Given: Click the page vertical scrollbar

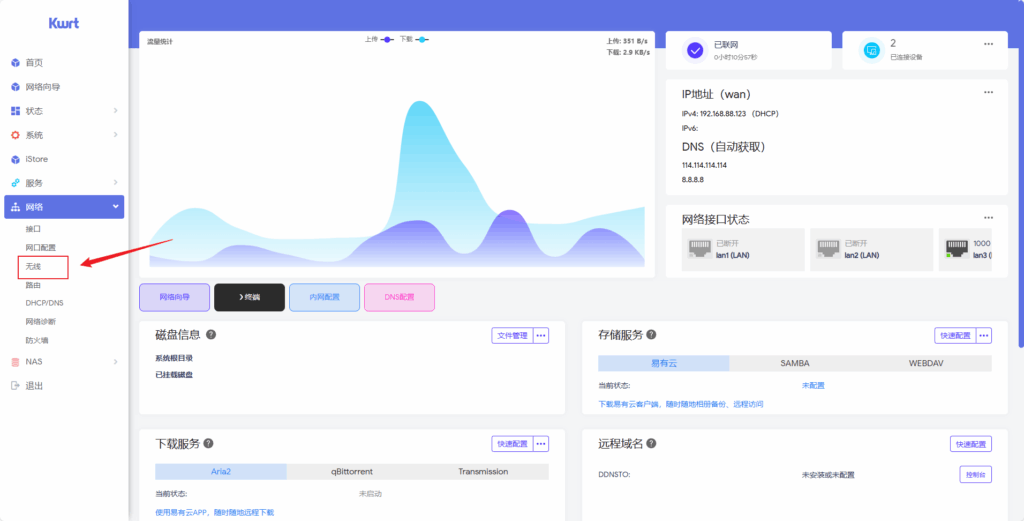Looking at the screenshot, I should coord(1020,200).
